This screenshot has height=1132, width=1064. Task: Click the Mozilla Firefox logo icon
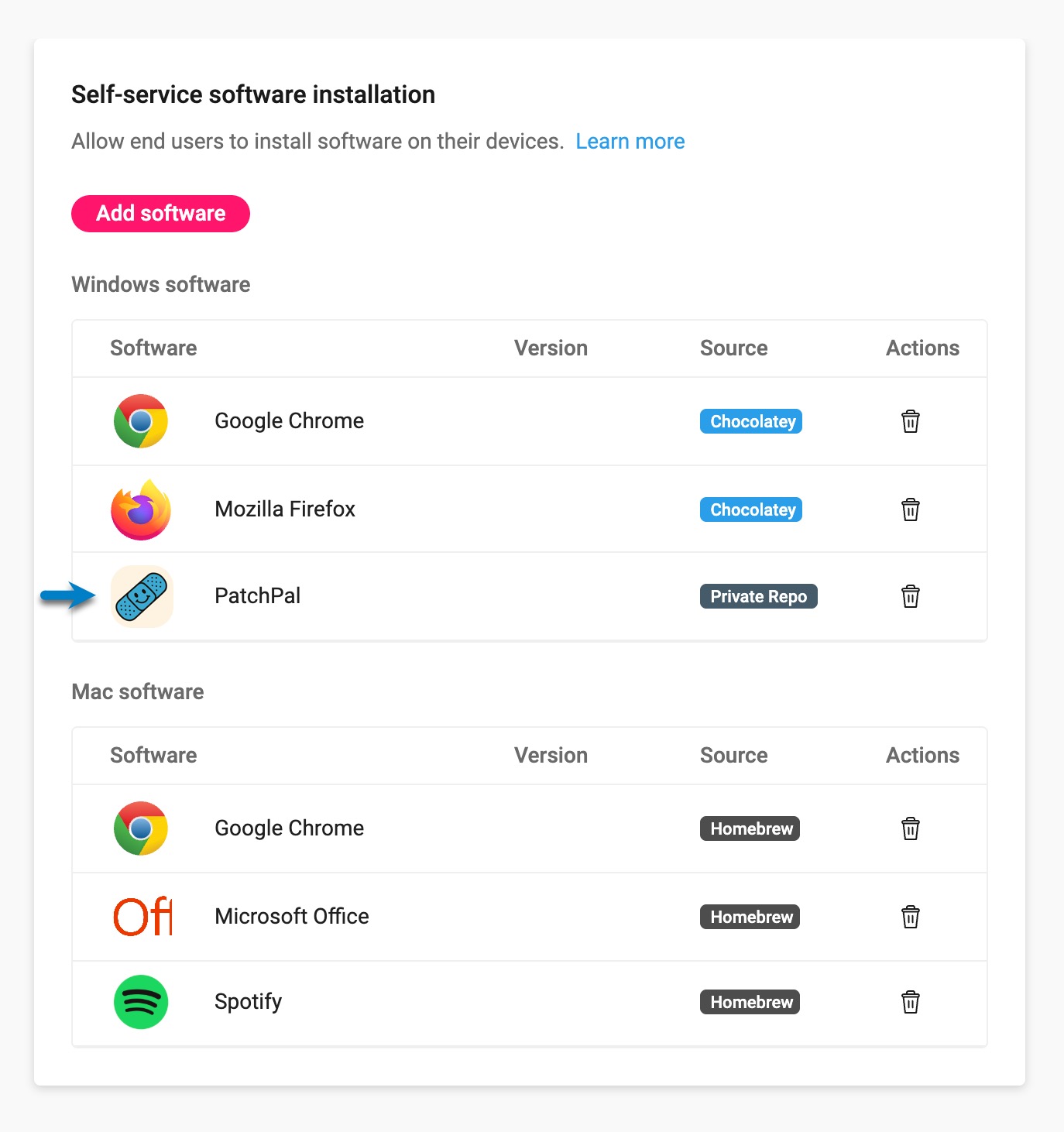click(141, 509)
